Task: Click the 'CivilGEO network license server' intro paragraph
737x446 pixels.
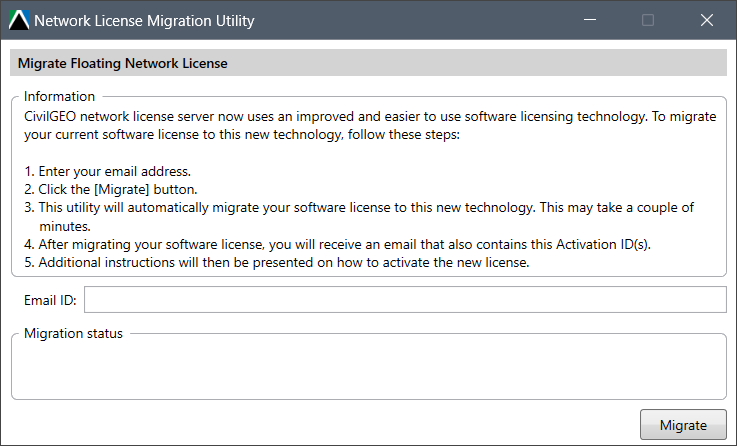Action: coord(370,125)
